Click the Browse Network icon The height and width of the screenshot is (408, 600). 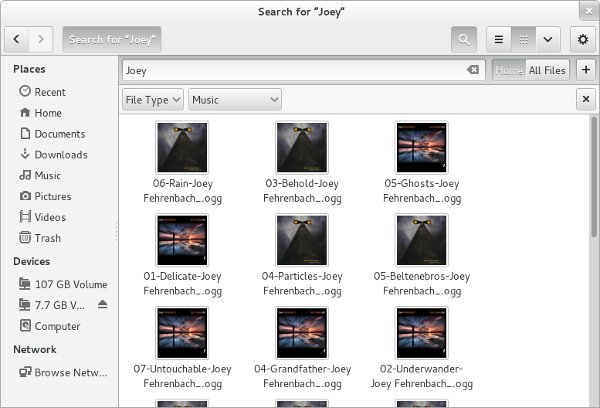pos(25,372)
